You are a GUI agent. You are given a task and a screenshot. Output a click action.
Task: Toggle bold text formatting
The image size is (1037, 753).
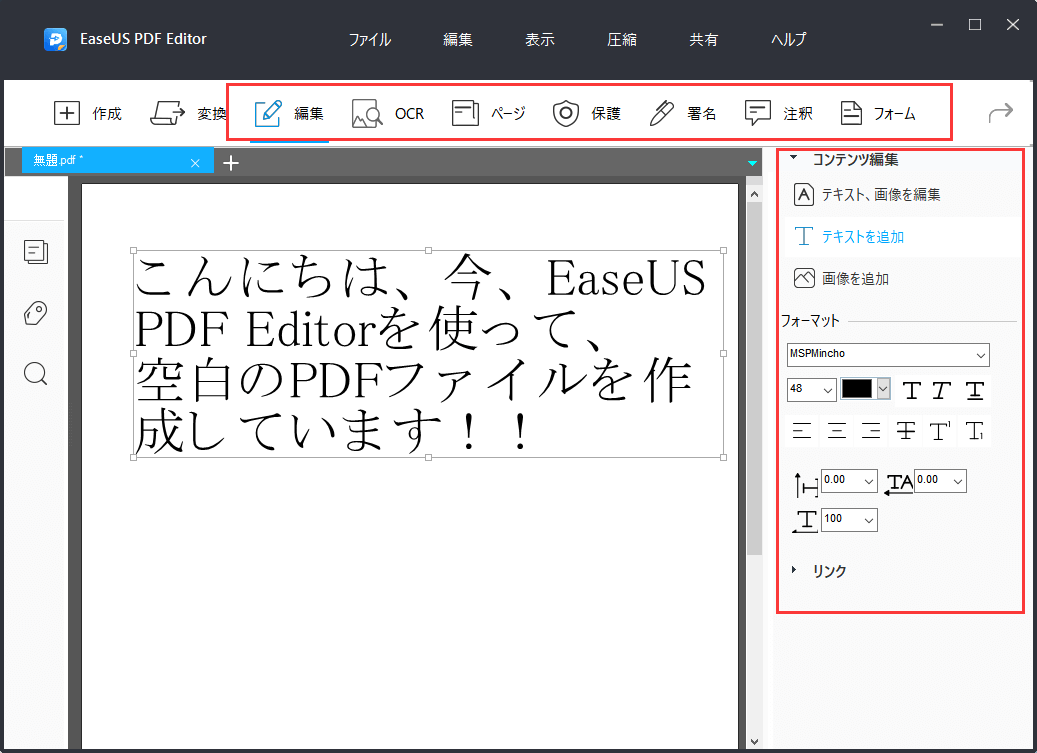pos(910,390)
